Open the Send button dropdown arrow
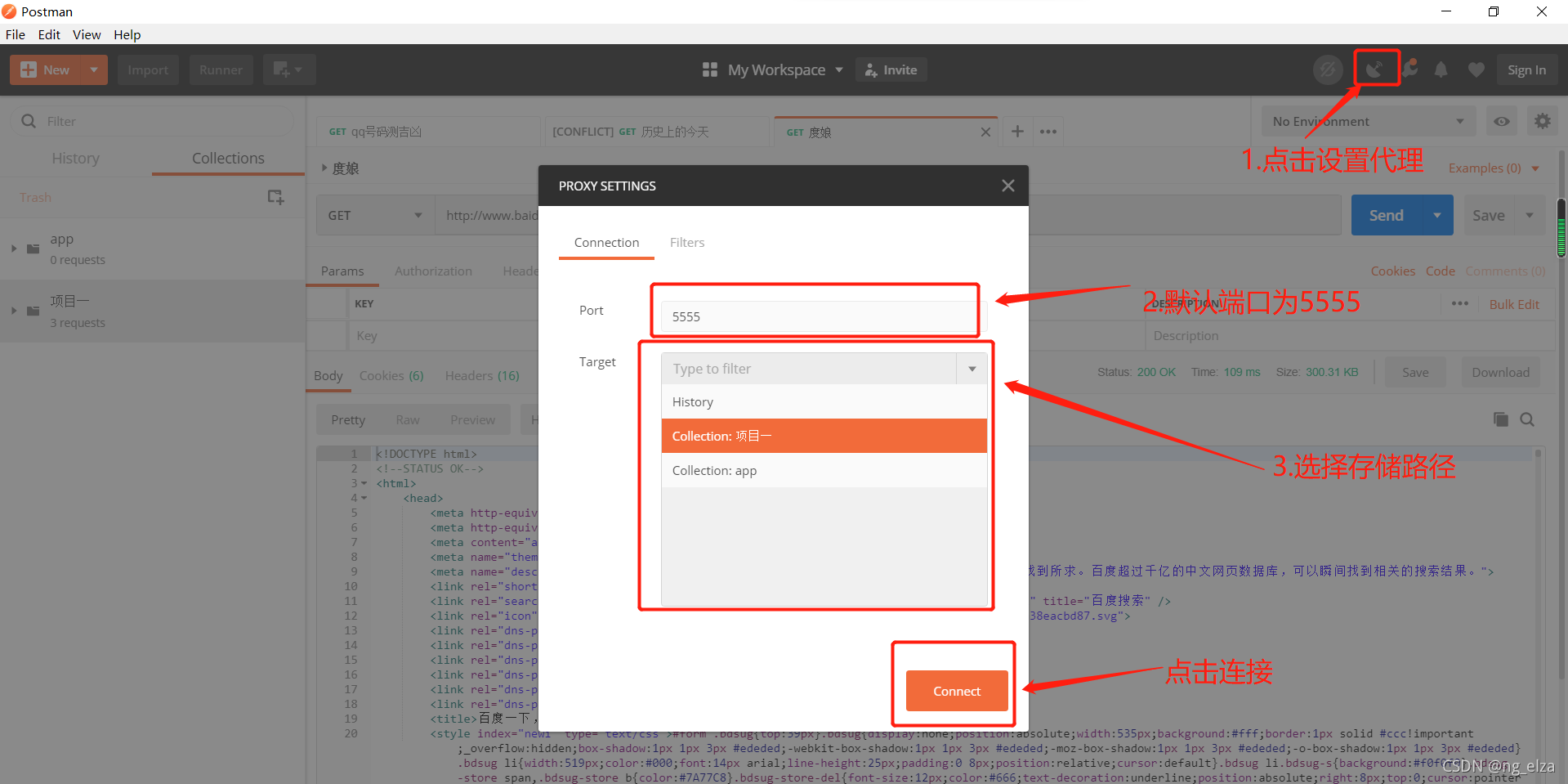 [1436, 215]
